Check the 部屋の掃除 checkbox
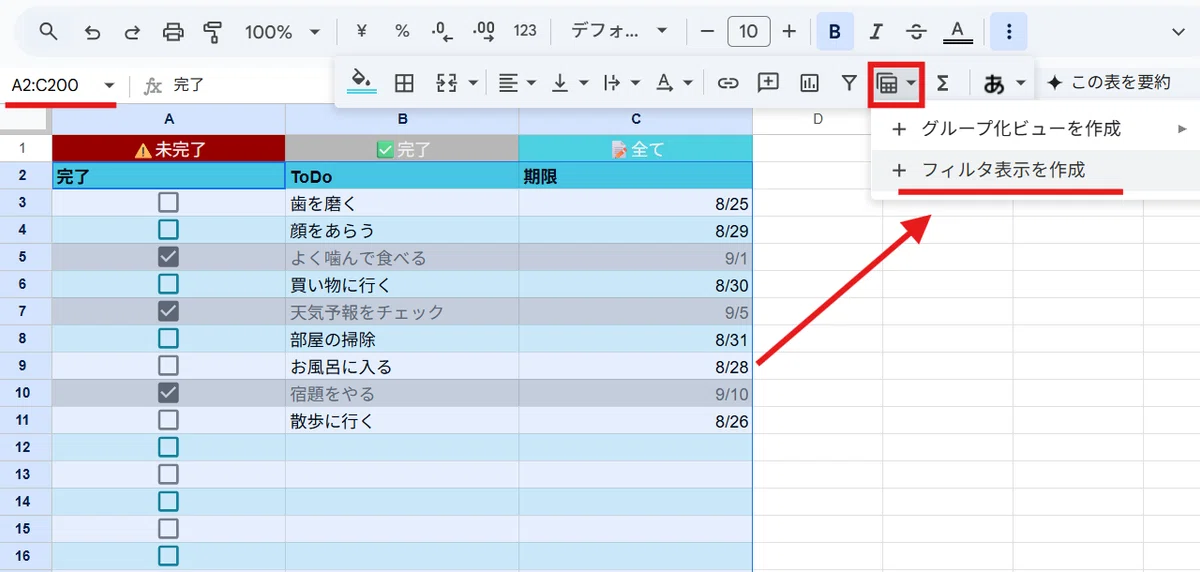This screenshot has height=572, width=1200. click(168, 338)
